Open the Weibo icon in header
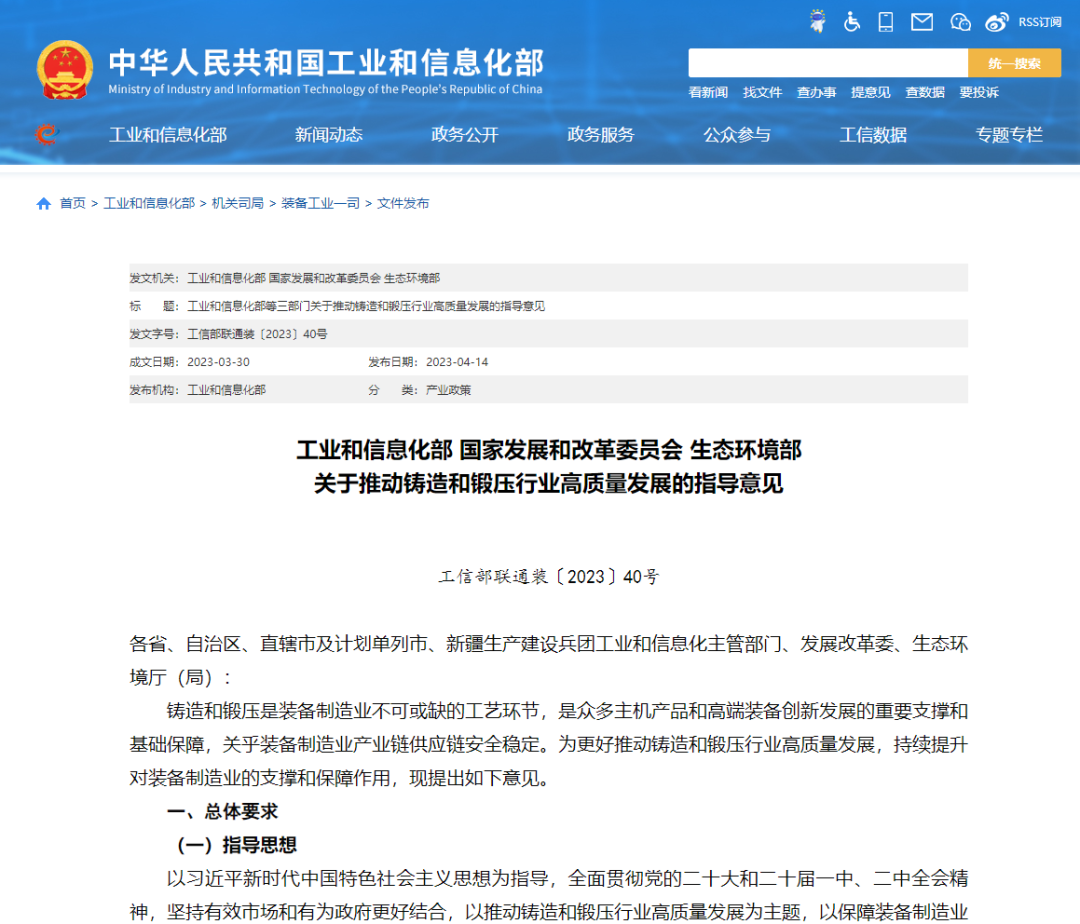Image resolution: width=1080 pixels, height=924 pixels. click(x=997, y=22)
